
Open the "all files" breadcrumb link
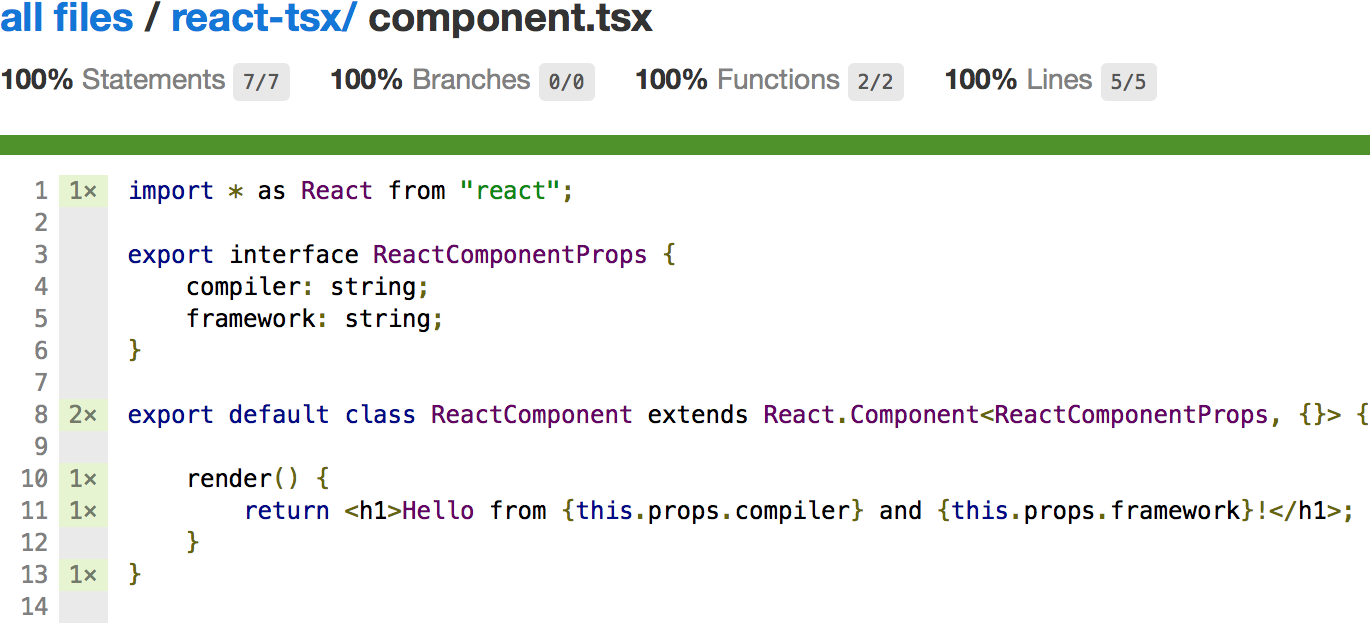[x=67, y=19]
